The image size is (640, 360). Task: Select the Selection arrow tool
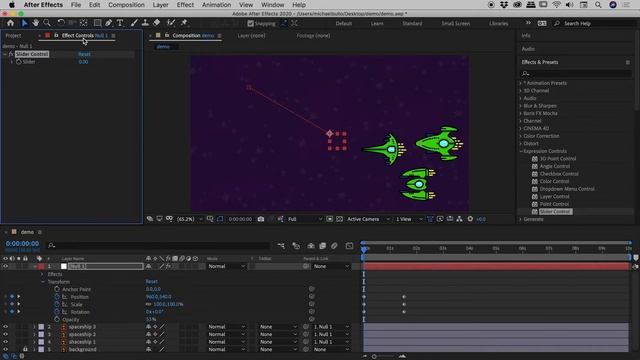(x=24, y=23)
